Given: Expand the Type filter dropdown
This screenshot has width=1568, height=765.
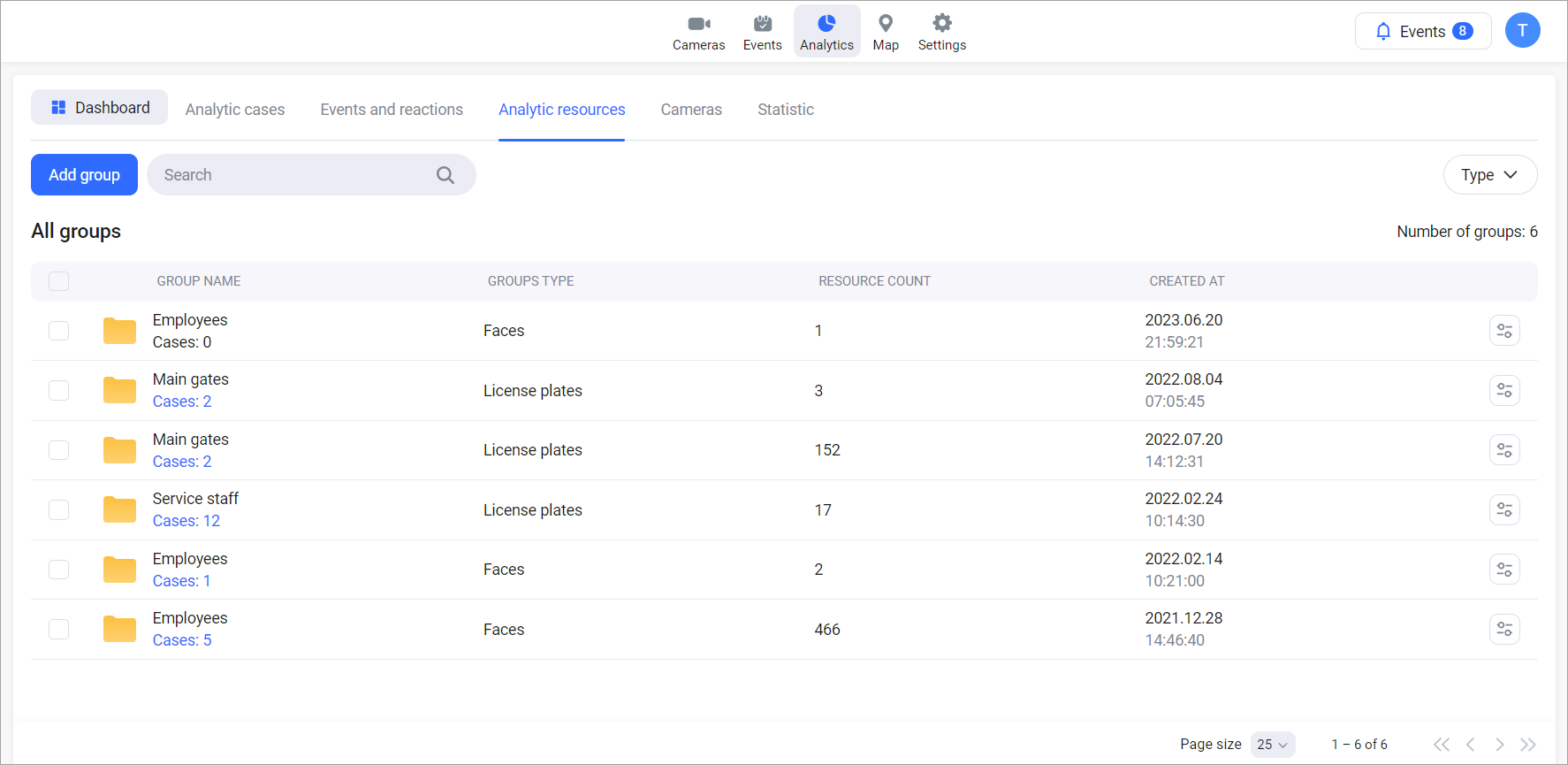Looking at the screenshot, I should (1489, 175).
